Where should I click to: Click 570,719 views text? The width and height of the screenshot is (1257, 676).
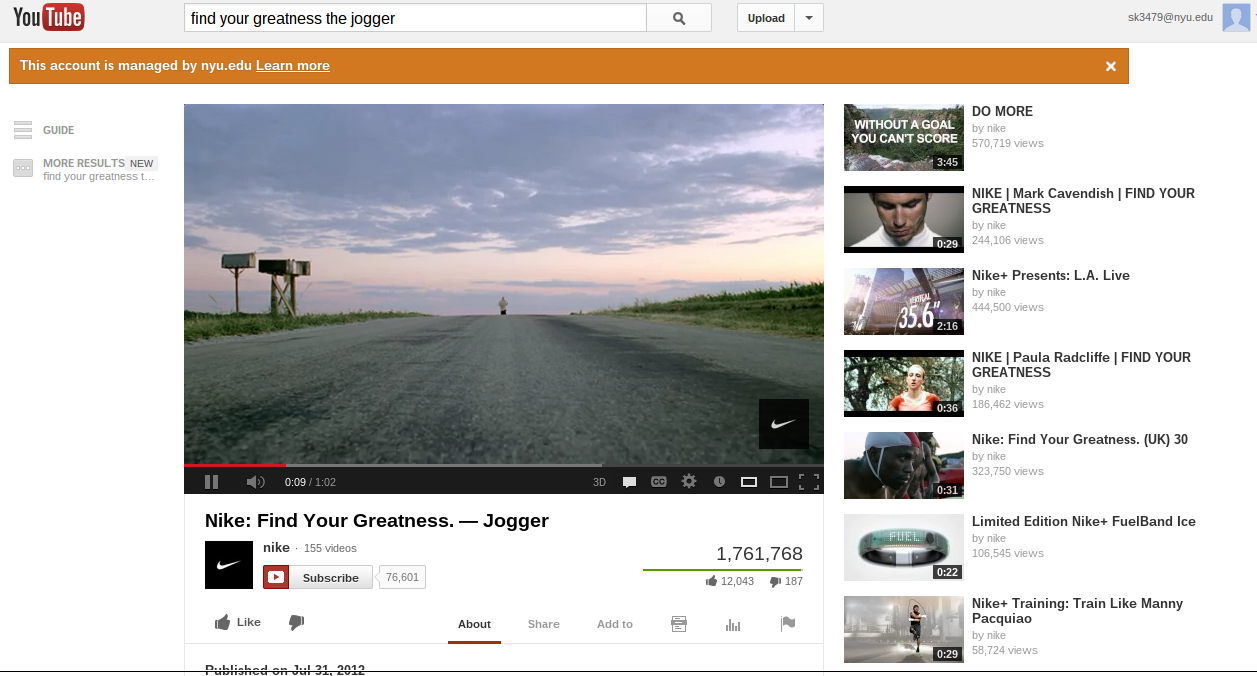(1007, 143)
